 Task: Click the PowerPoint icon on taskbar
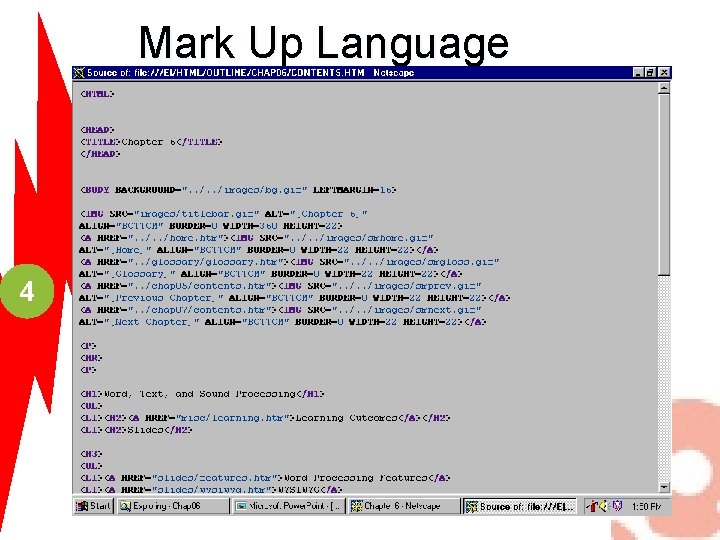[241, 506]
